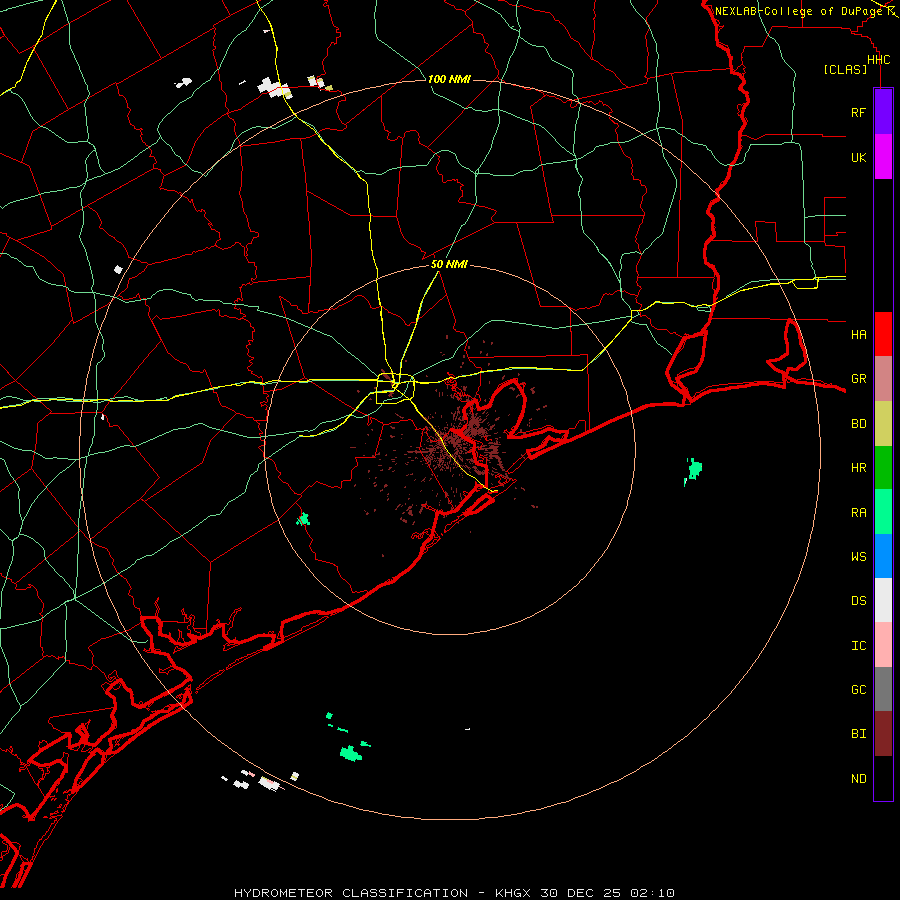Screen dimensions: 900x900
Task: Click the HA red legend swatch
Action: pos(883,334)
